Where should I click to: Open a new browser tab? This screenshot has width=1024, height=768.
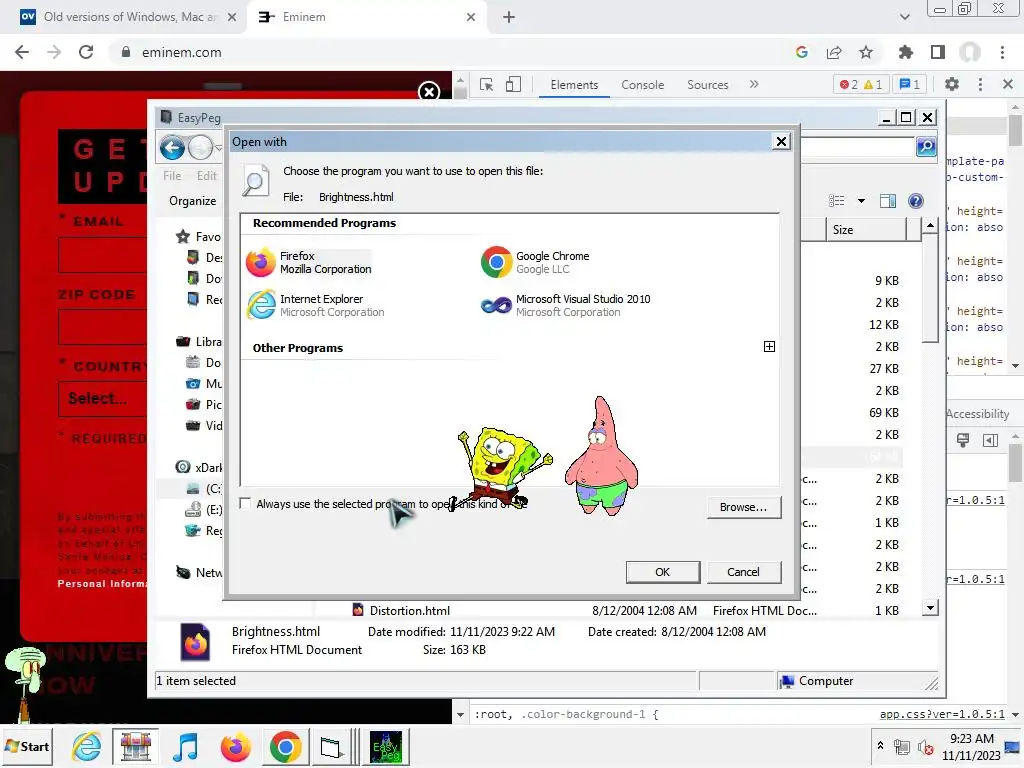pos(509,17)
